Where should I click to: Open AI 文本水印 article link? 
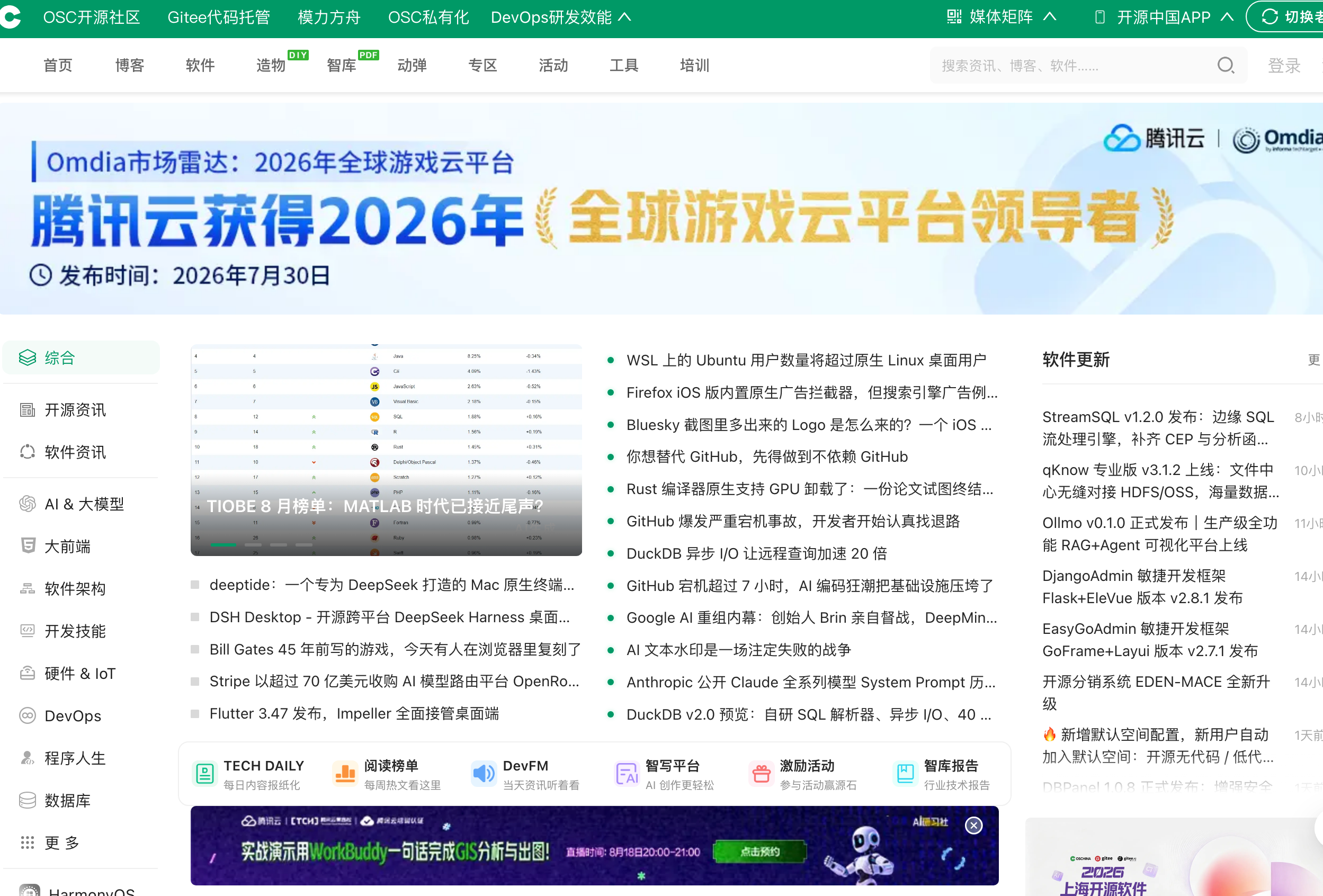(738, 650)
